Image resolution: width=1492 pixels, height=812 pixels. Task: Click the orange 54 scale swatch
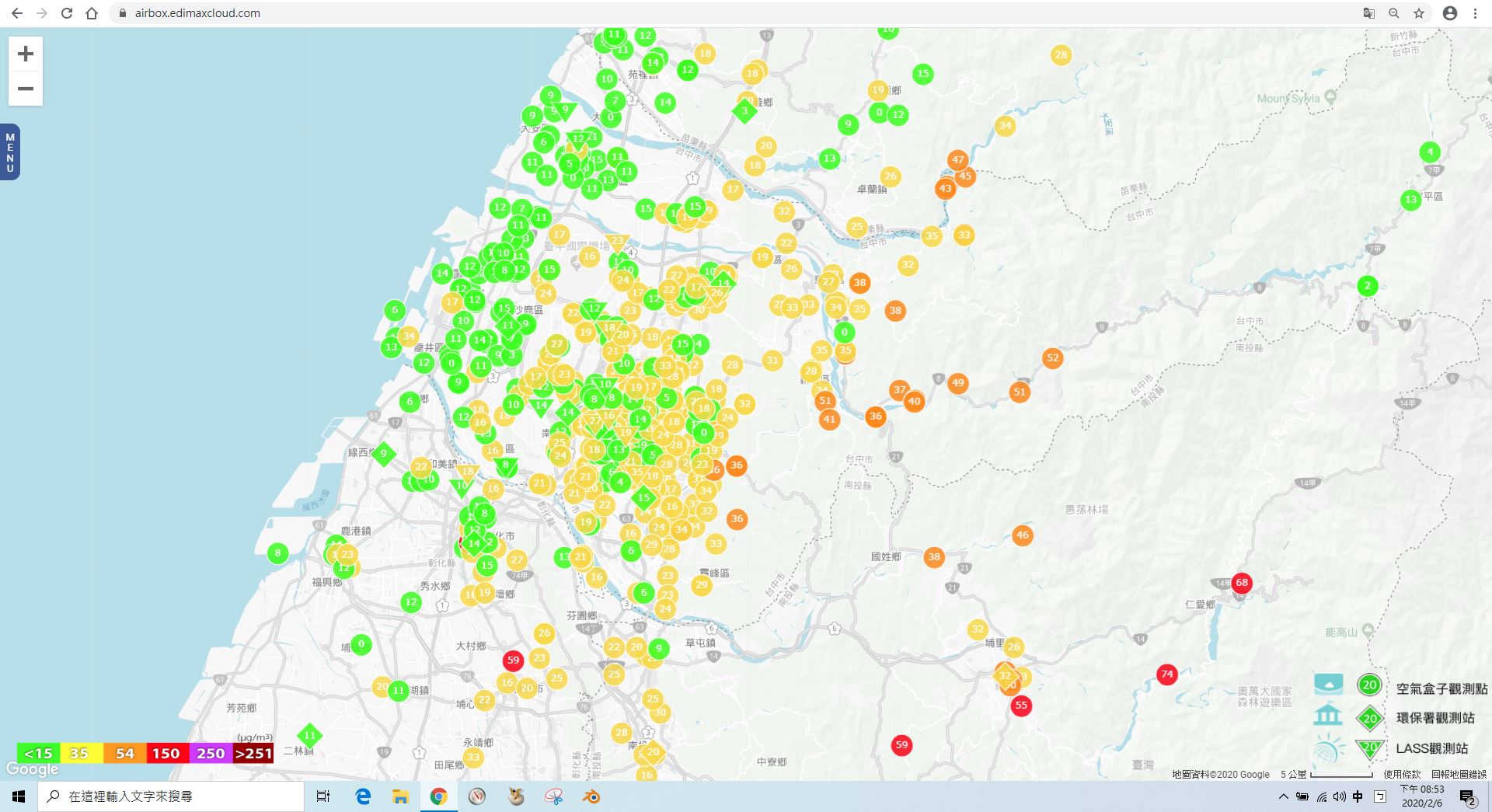point(124,753)
